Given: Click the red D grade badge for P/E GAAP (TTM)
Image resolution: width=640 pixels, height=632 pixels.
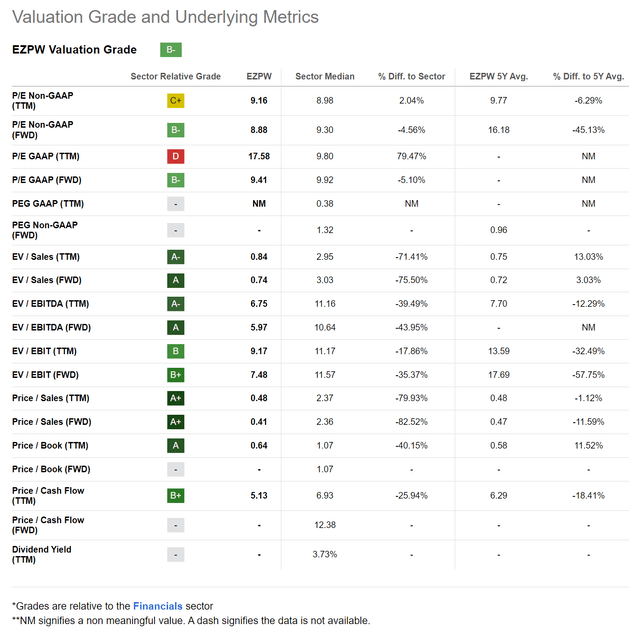Looking at the screenshot, I should 176,156.
